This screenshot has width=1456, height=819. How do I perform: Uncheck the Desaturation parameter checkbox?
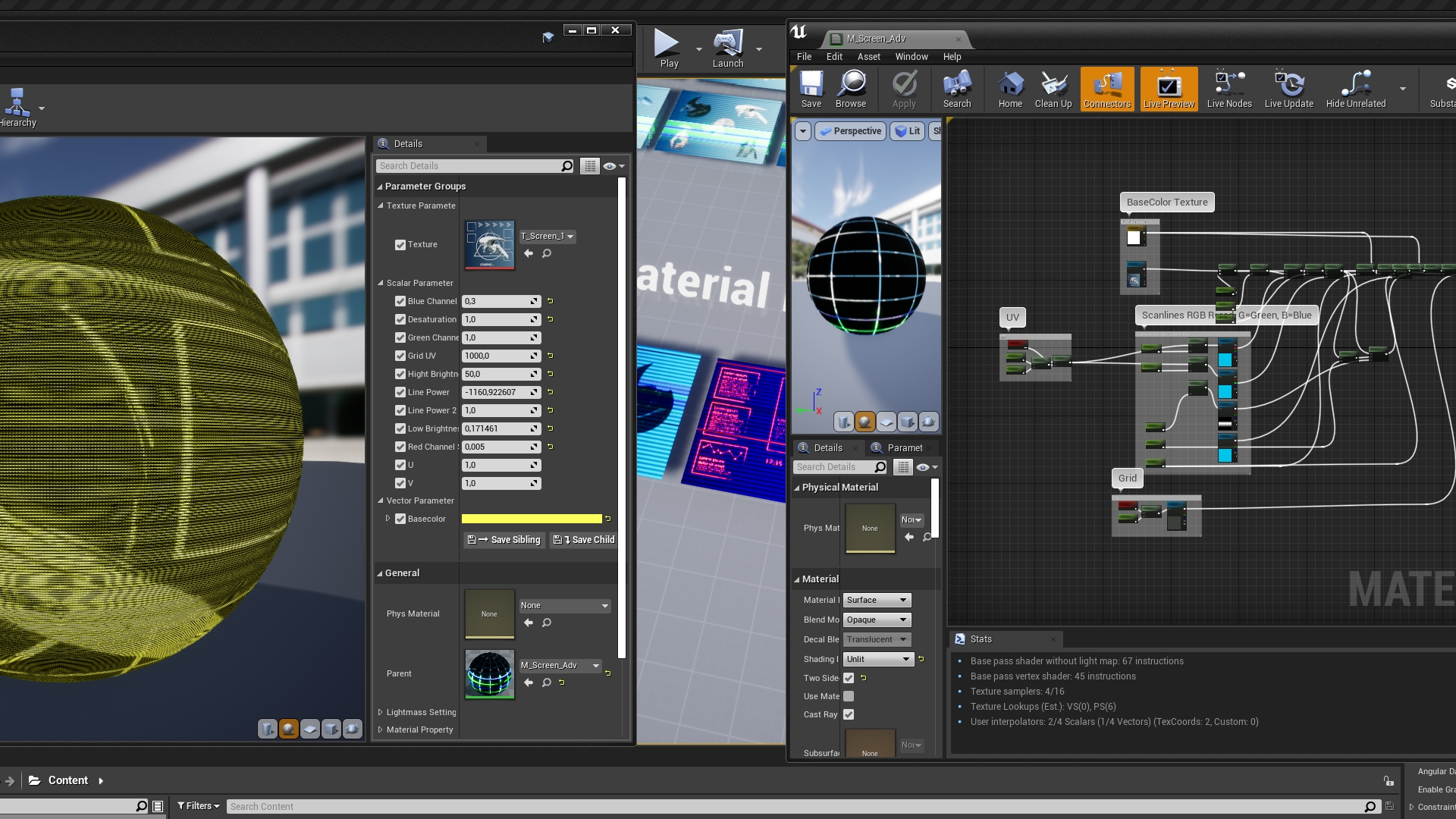pos(400,319)
